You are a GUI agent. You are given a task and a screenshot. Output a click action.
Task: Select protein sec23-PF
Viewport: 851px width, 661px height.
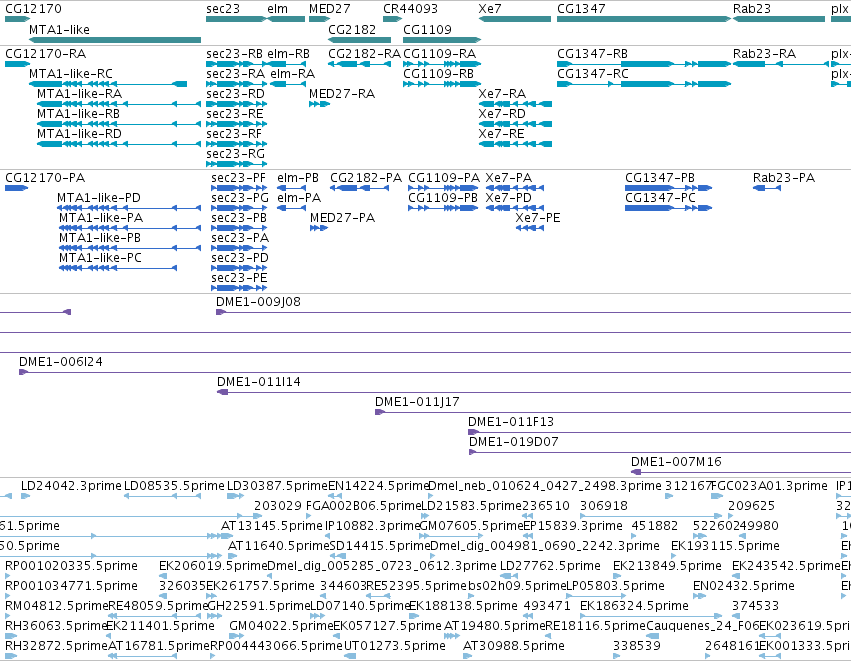click(239, 188)
